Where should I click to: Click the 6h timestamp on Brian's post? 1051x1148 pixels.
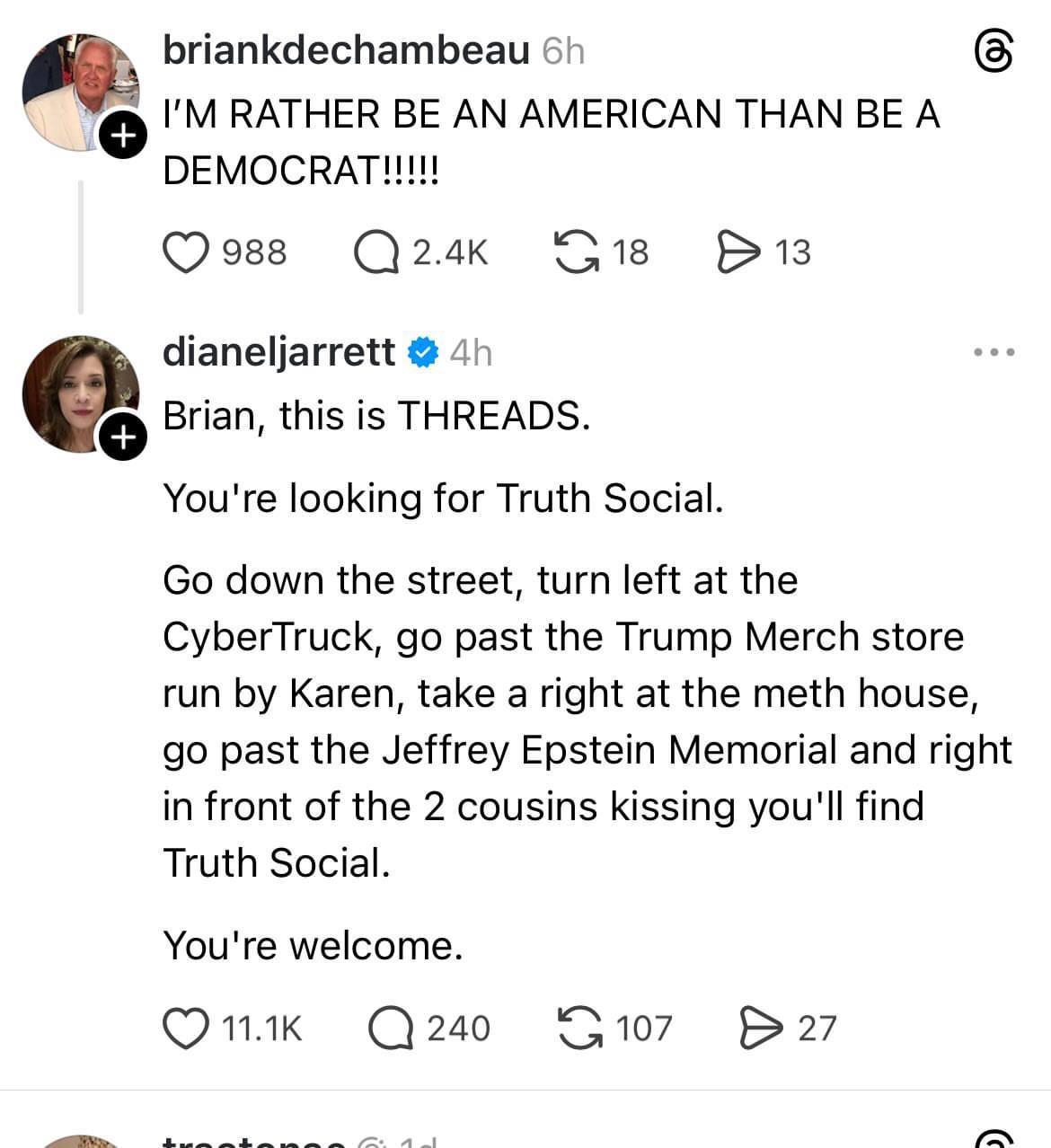click(x=563, y=51)
